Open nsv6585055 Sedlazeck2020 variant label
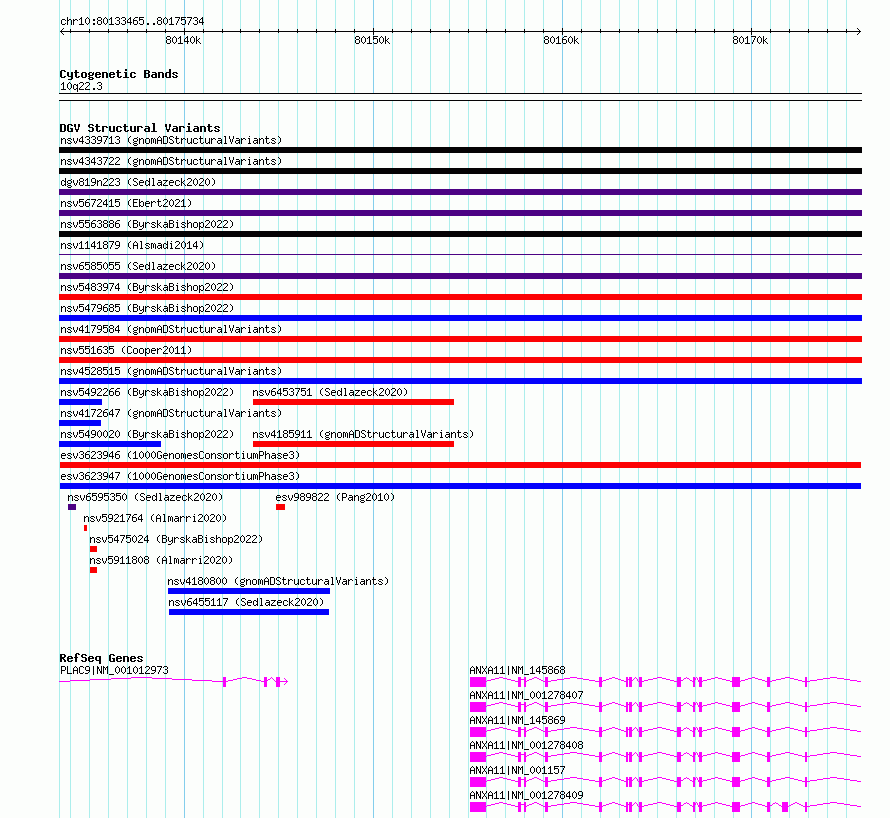Viewport: 890px width, 818px height. coord(138,266)
